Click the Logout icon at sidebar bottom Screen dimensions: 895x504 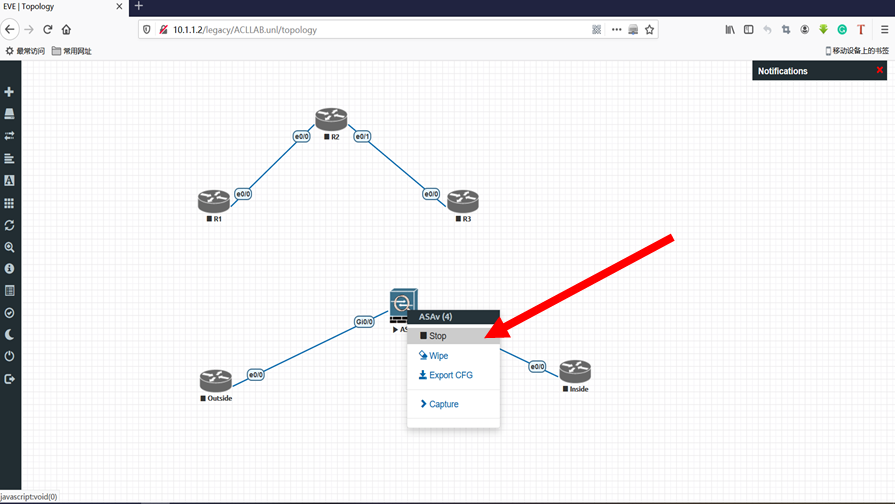point(9,379)
